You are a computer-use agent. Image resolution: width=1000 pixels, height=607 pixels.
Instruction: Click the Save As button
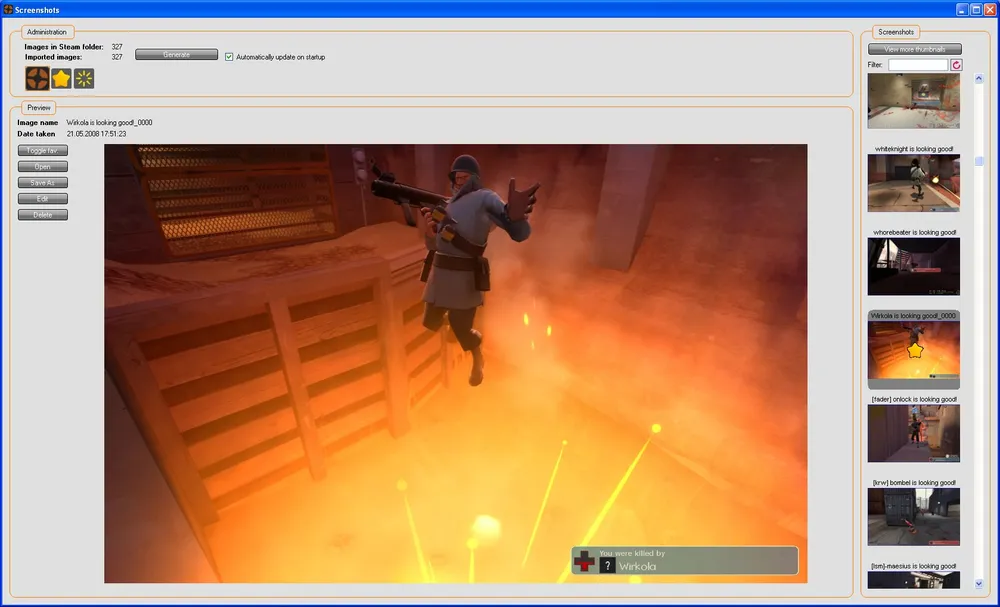[43, 182]
